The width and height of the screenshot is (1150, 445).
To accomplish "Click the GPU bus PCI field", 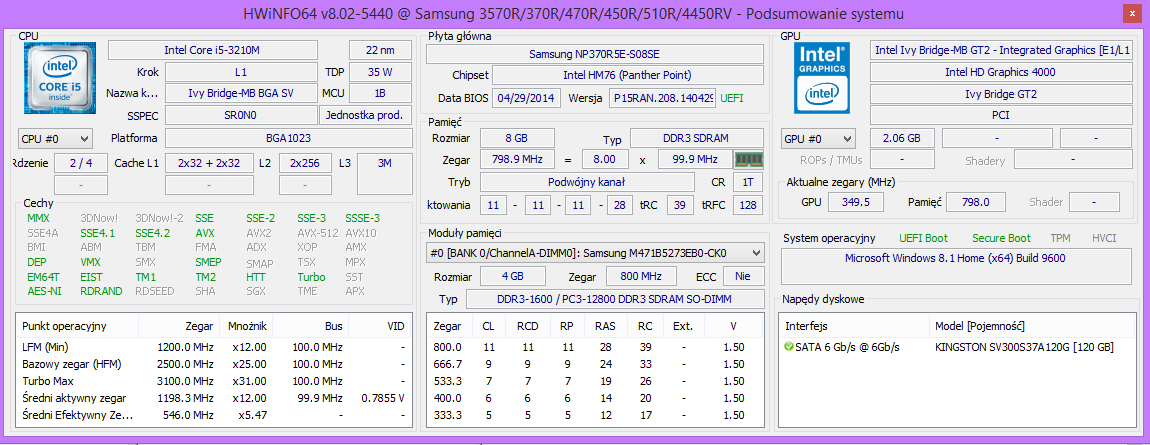I will click(1000, 115).
